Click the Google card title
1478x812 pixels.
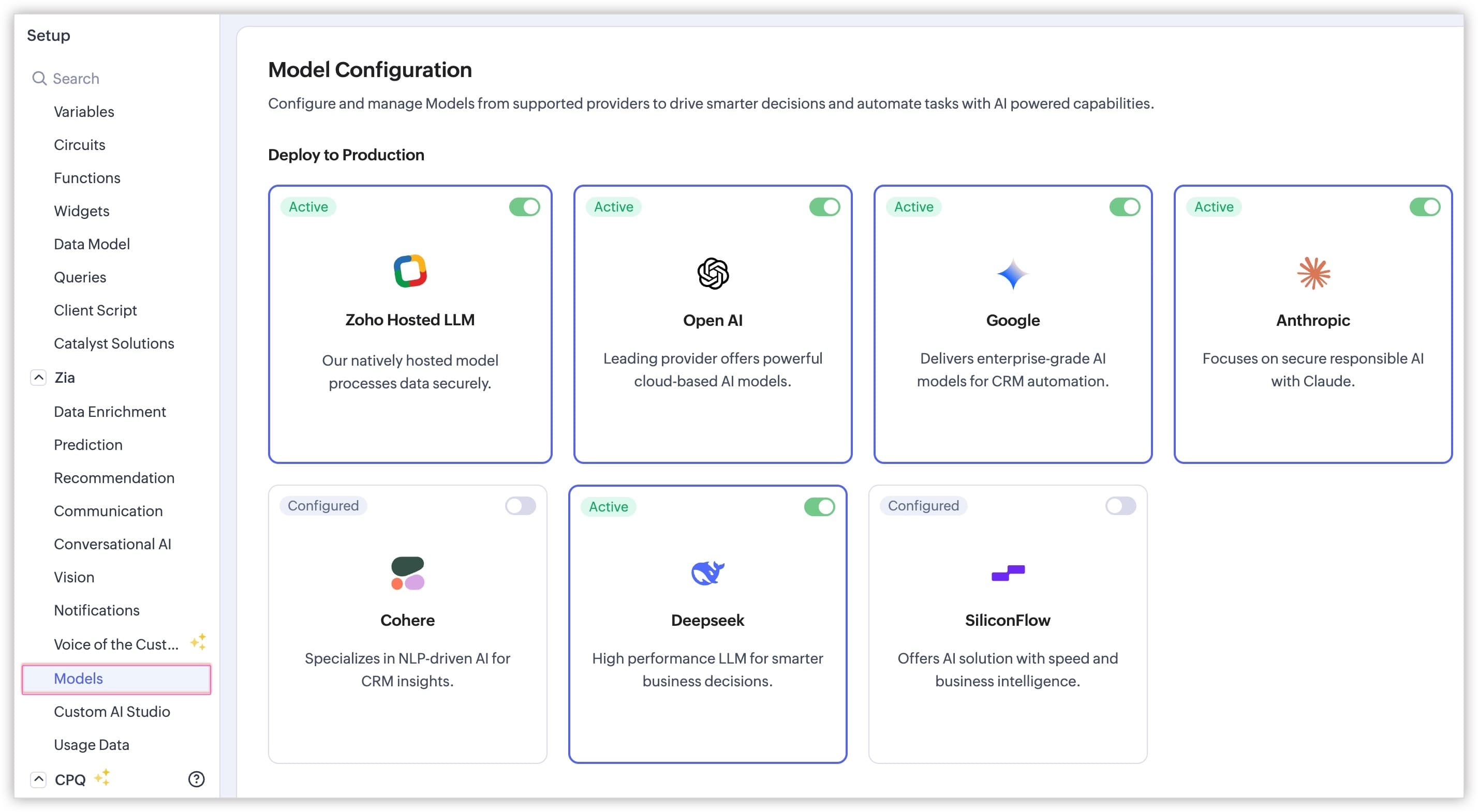pos(1013,320)
